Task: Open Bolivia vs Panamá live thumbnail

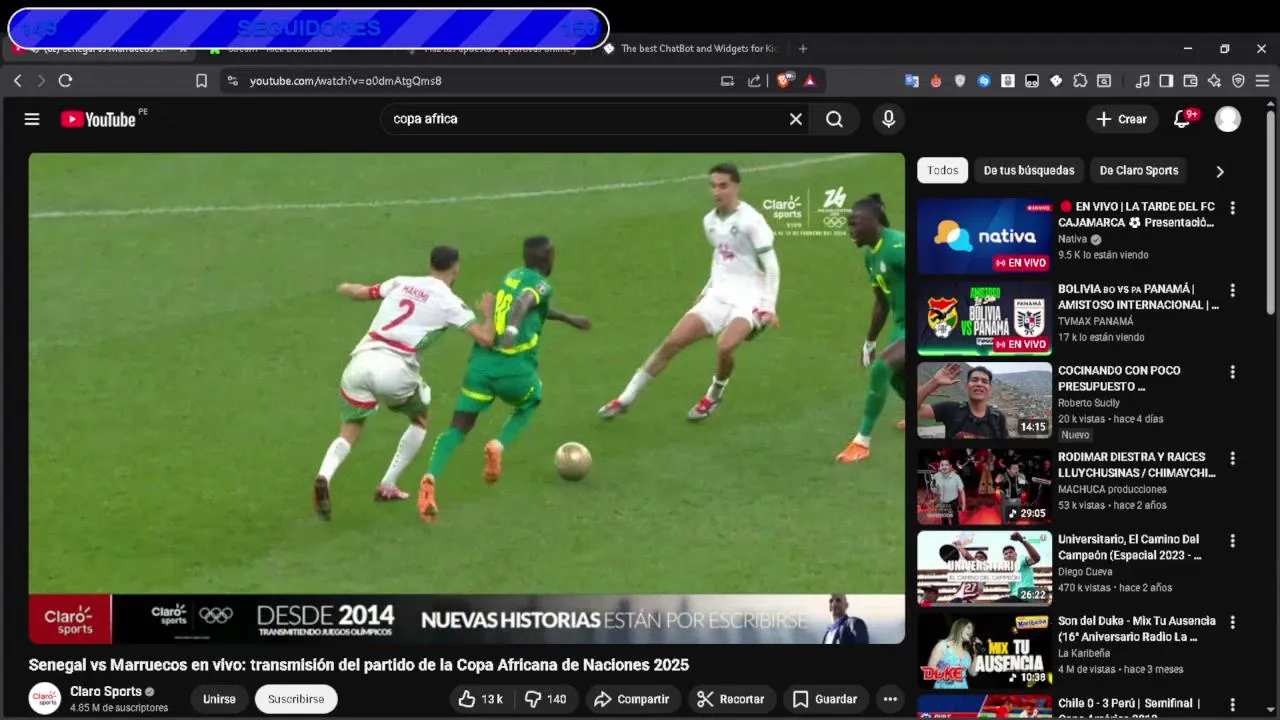Action: 984,318
